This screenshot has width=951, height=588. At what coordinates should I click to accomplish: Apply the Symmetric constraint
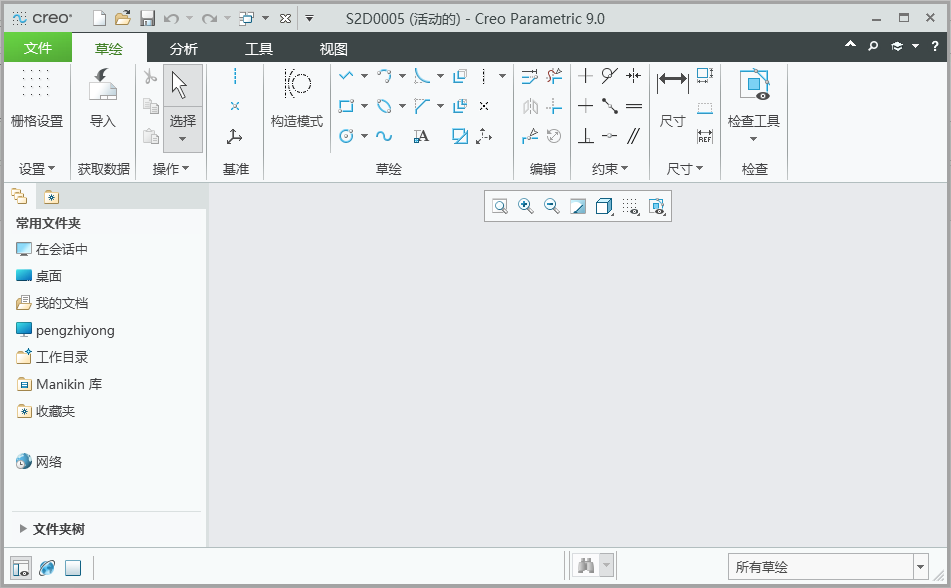tap(634, 76)
